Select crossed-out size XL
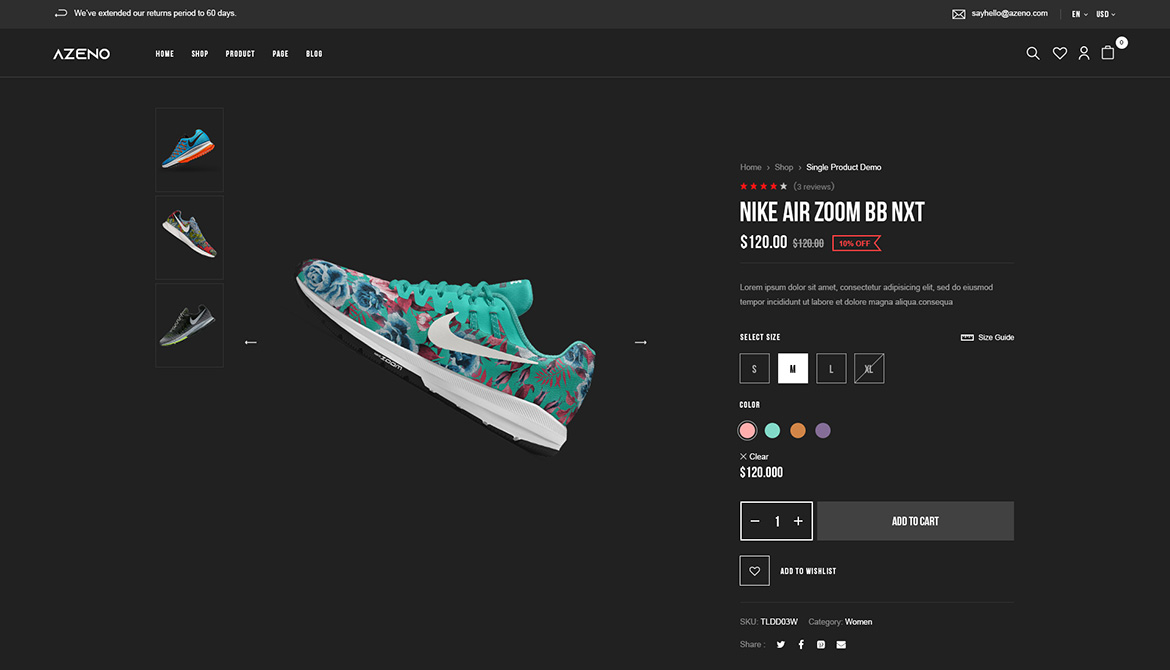This screenshot has height=670, width=1170. (869, 369)
